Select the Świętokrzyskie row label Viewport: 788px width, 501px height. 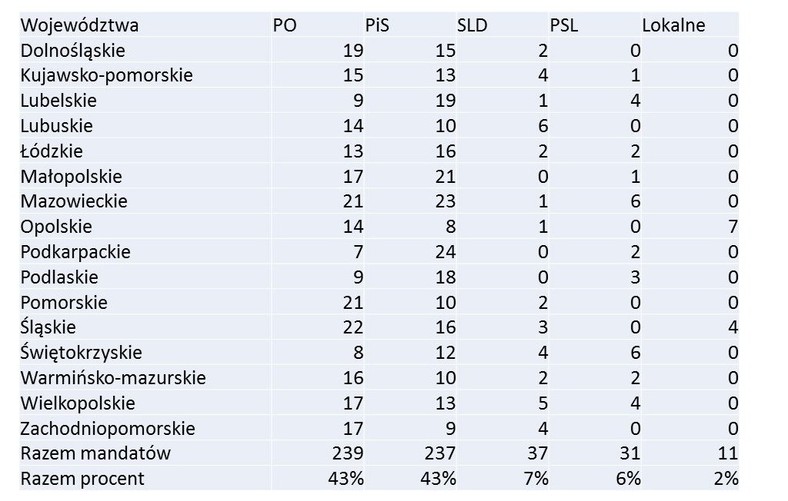point(81,353)
